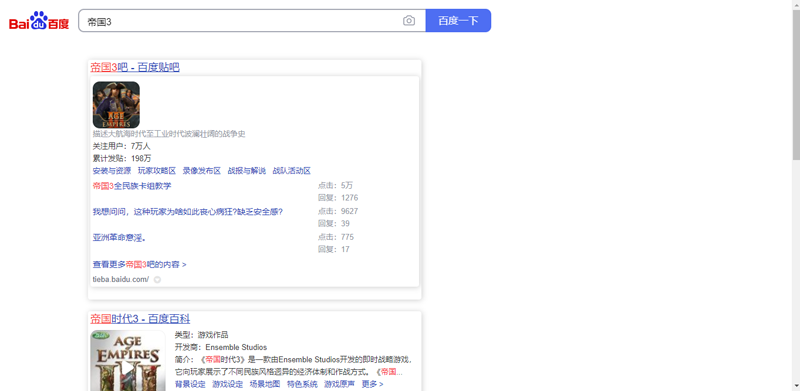Open the 安装与资源 section link

pos(112,171)
